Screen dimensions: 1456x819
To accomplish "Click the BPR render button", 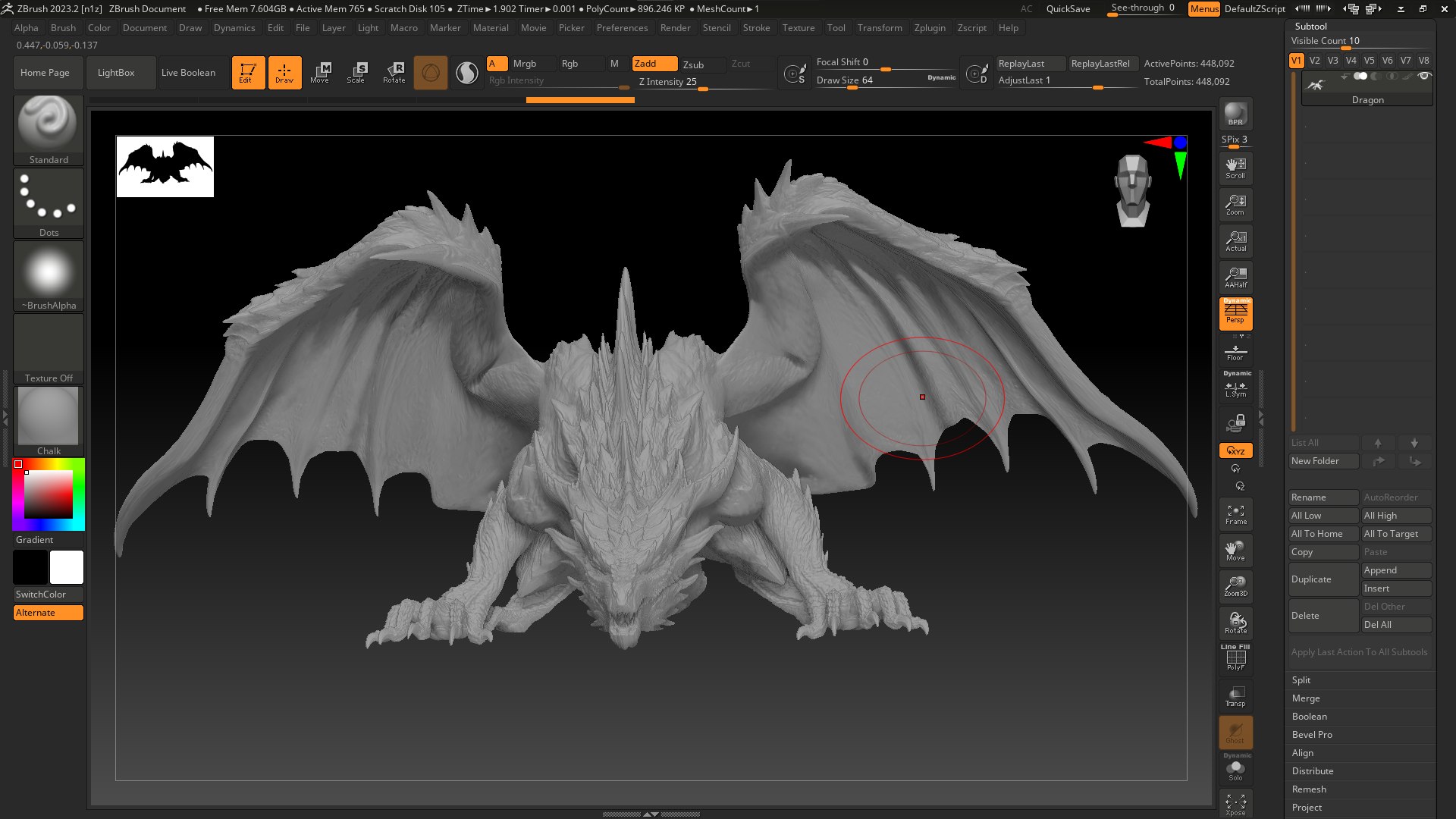I will point(1235,114).
